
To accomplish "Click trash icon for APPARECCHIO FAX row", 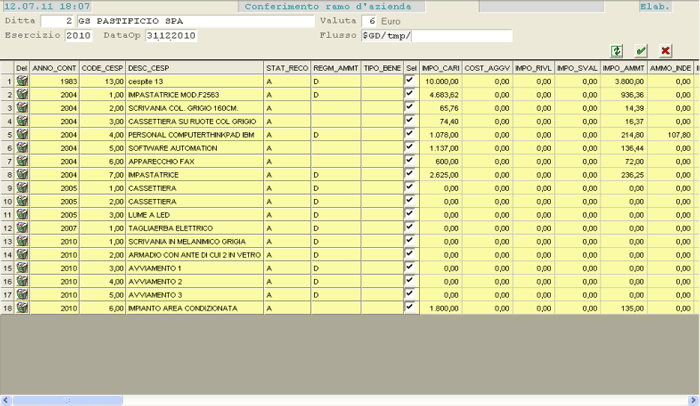I will pyautogui.click(x=22, y=161).
